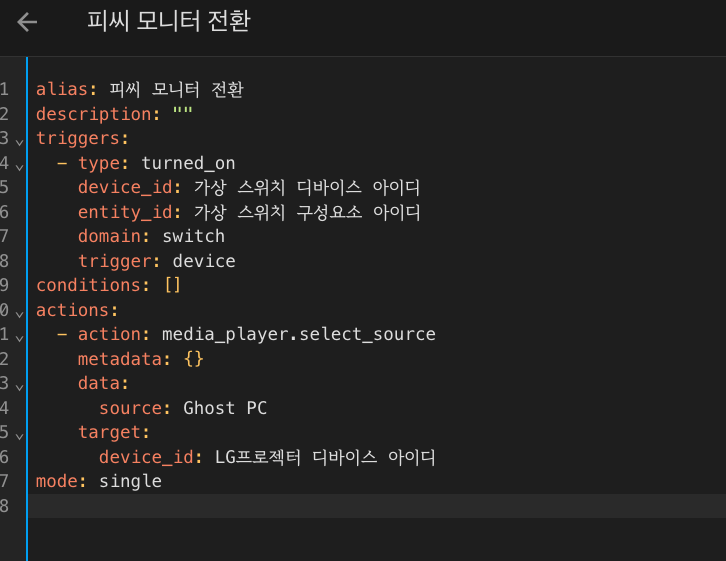Screen dimensions: 726x561
Task: Place cursor on 'mode: single' line
Action: coord(98,482)
